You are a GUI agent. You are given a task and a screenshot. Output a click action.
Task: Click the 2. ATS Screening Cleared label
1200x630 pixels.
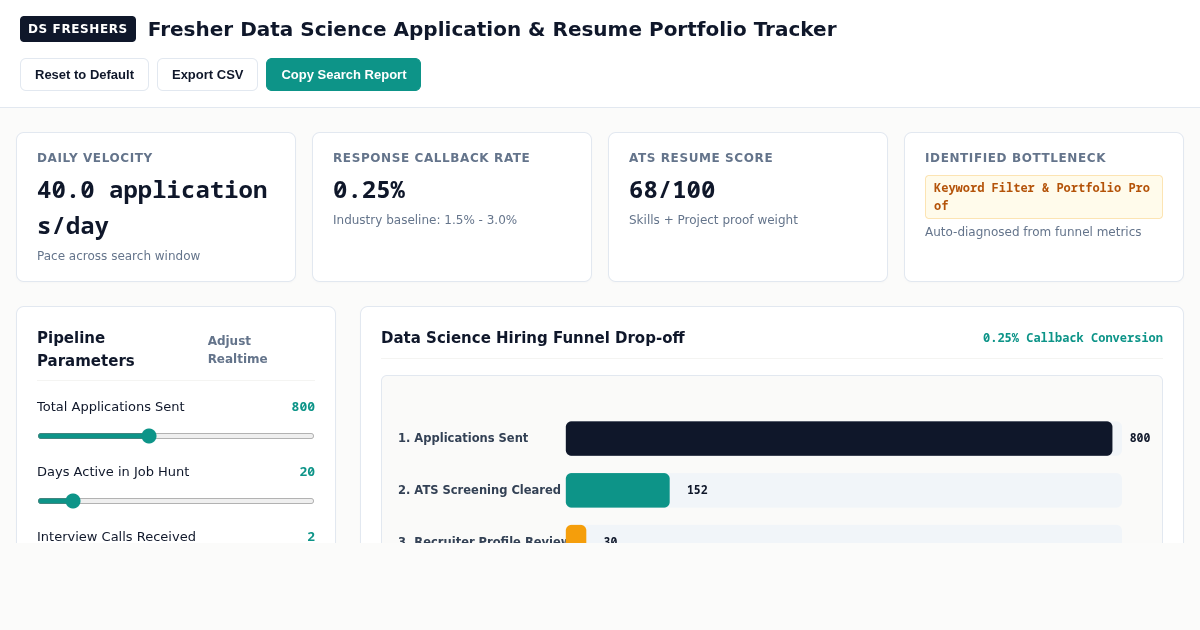point(479,490)
